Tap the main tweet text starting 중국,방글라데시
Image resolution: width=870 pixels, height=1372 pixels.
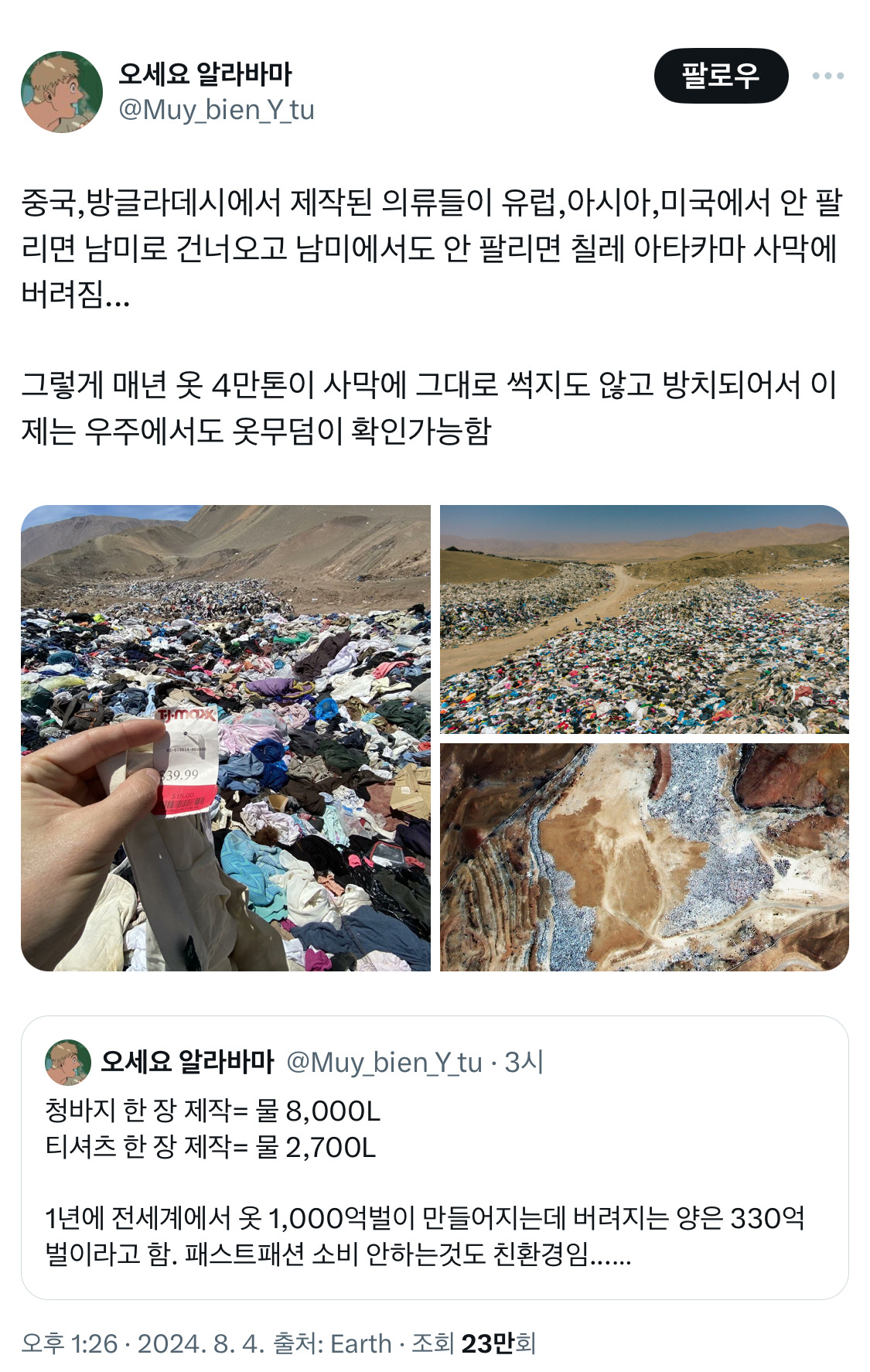pyautogui.click(x=432, y=248)
